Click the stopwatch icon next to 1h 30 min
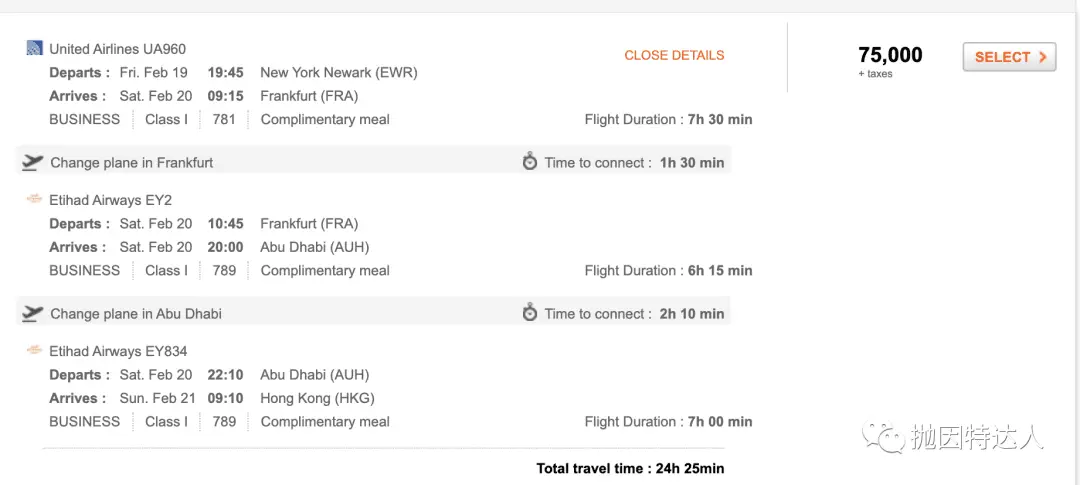This screenshot has height=485, width=1080. coord(530,162)
